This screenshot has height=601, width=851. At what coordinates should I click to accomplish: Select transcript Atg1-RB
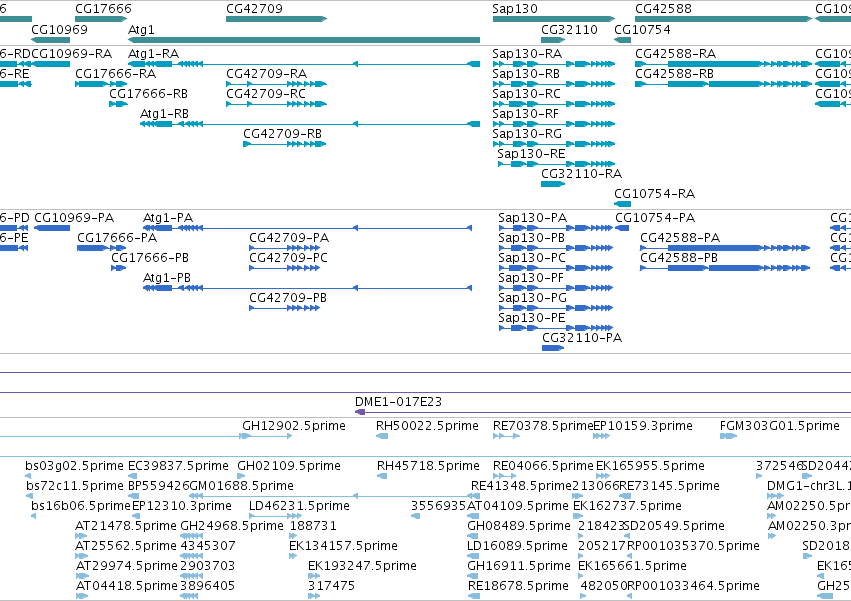pos(310,124)
